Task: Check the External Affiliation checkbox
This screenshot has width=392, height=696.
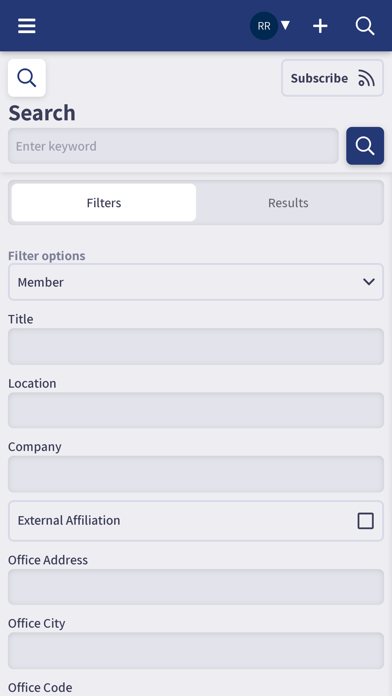Action: pyautogui.click(x=365, y=521)
